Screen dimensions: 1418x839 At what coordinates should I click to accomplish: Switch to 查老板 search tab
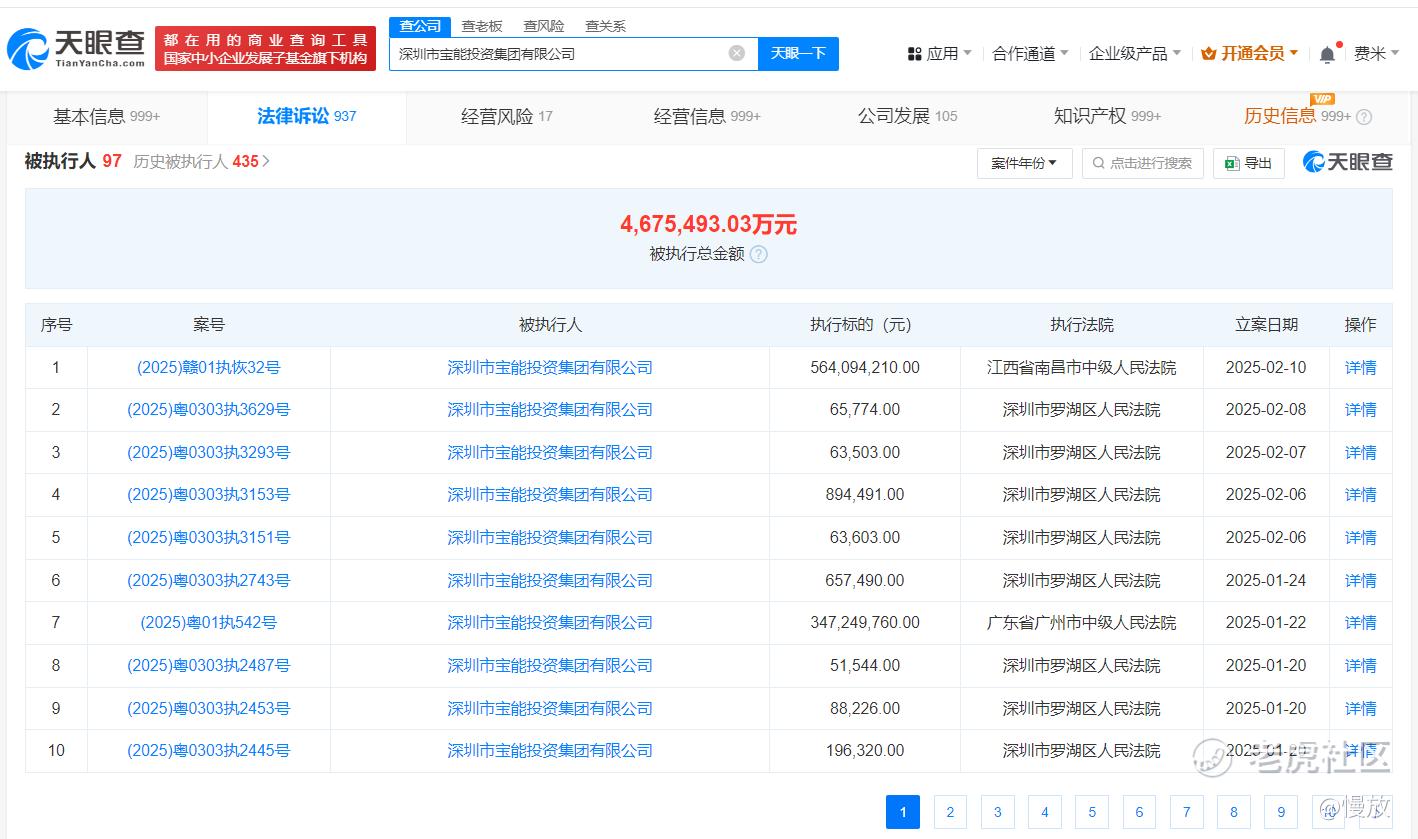tap(482, 26)
